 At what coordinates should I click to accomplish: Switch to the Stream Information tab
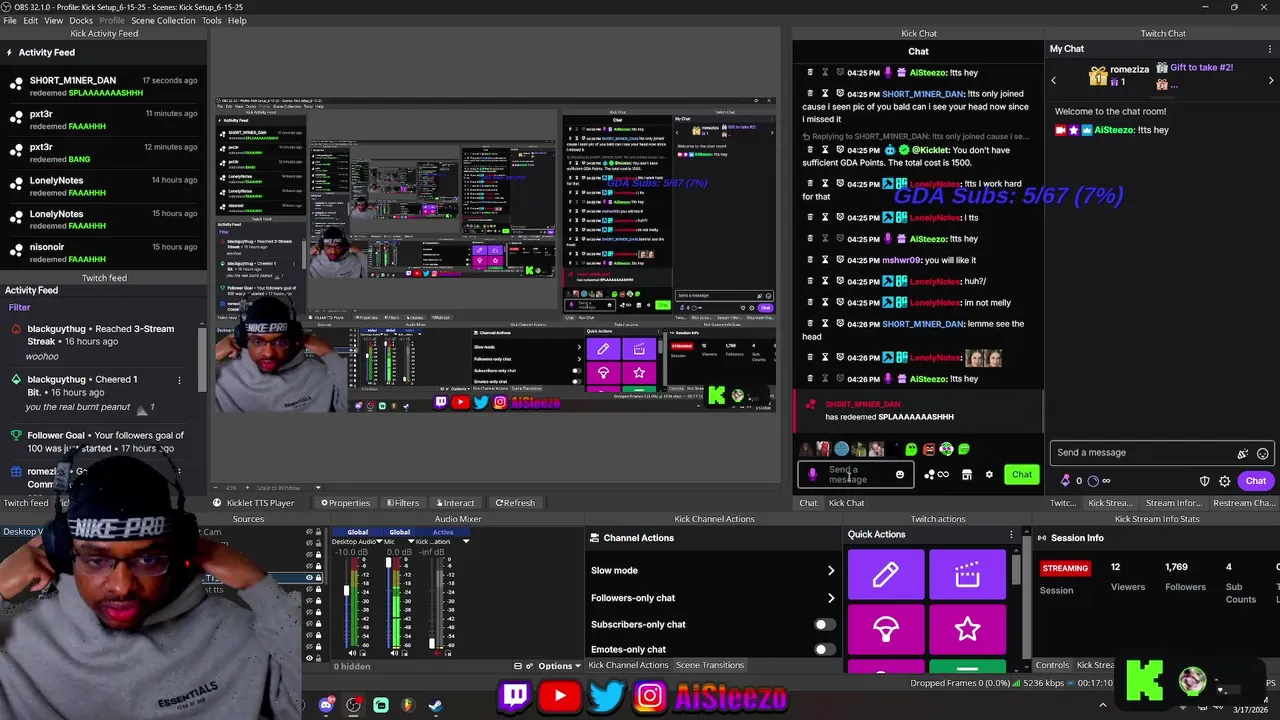(1173, 503)
